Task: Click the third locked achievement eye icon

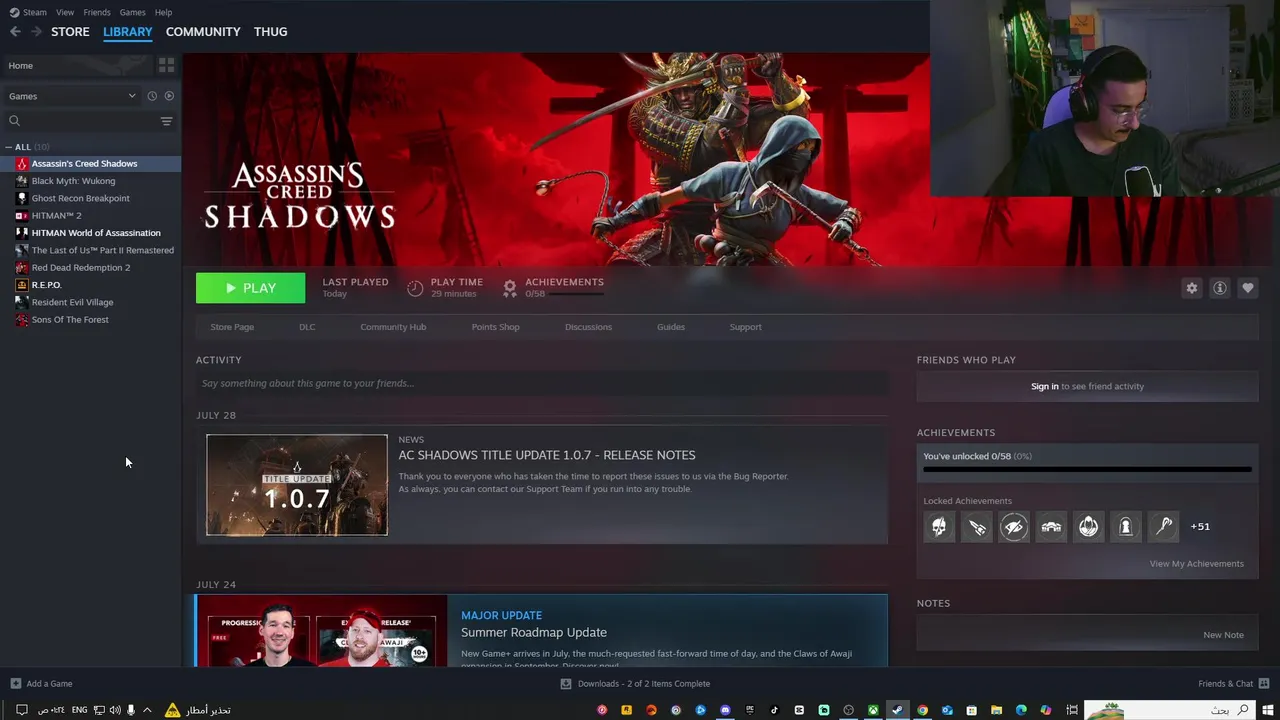Action: point(1014,526)
